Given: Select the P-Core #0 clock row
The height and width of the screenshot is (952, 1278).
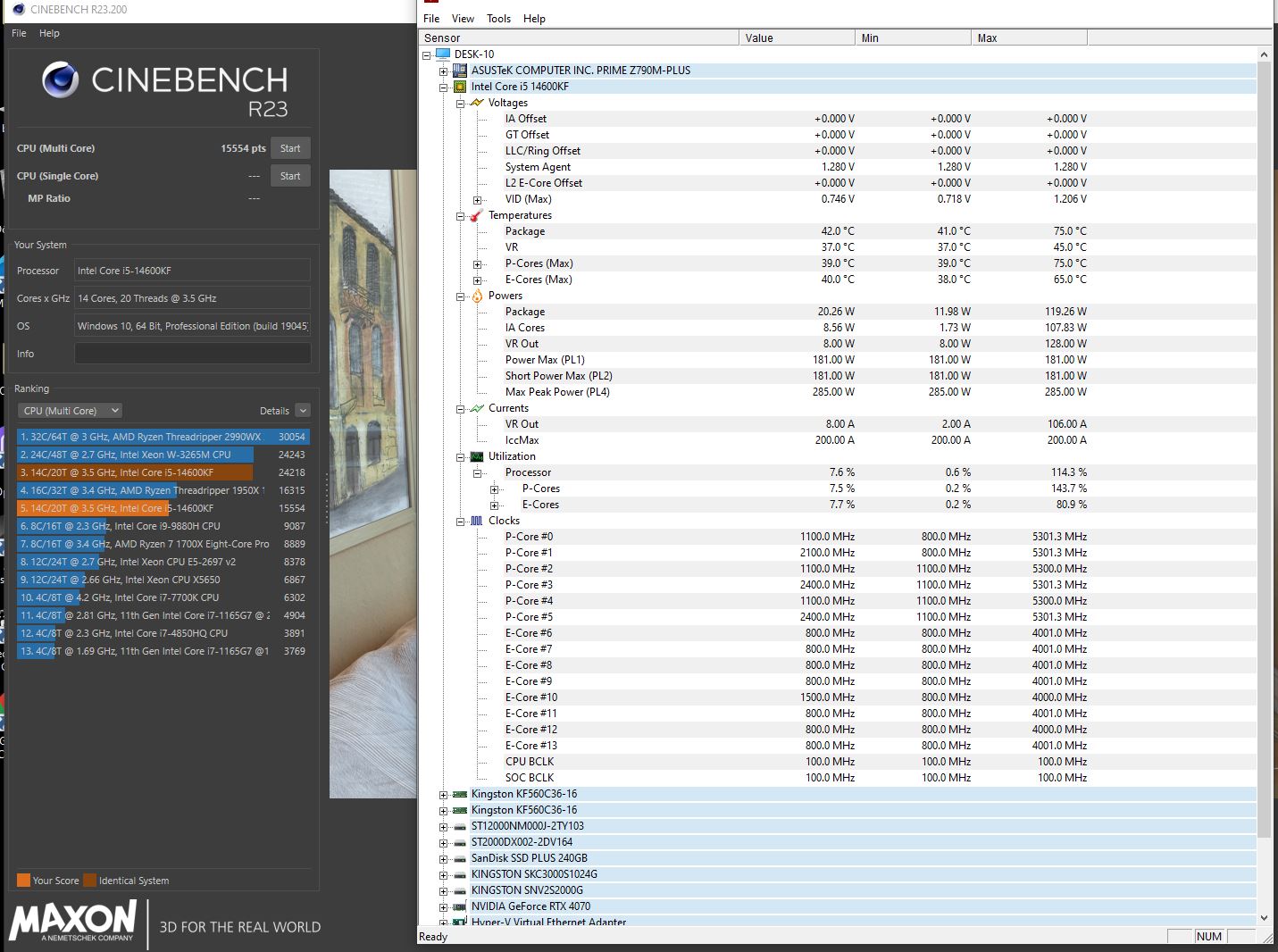Looking at the screenshot, I should pos(838,537).
